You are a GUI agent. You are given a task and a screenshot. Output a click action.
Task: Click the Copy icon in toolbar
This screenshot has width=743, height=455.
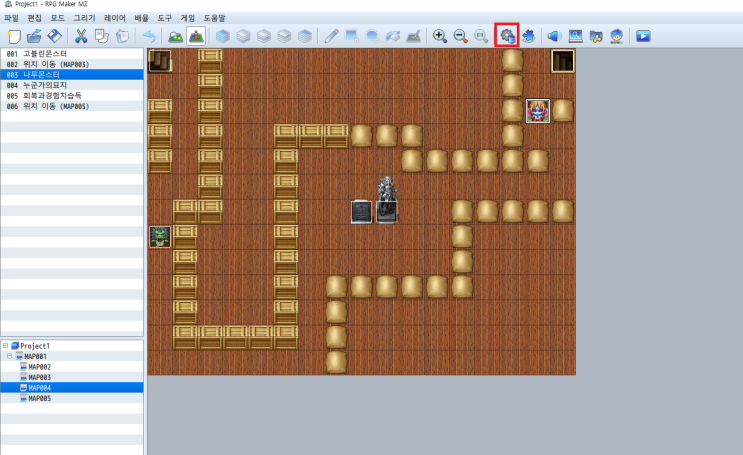[x=101, y=36]
